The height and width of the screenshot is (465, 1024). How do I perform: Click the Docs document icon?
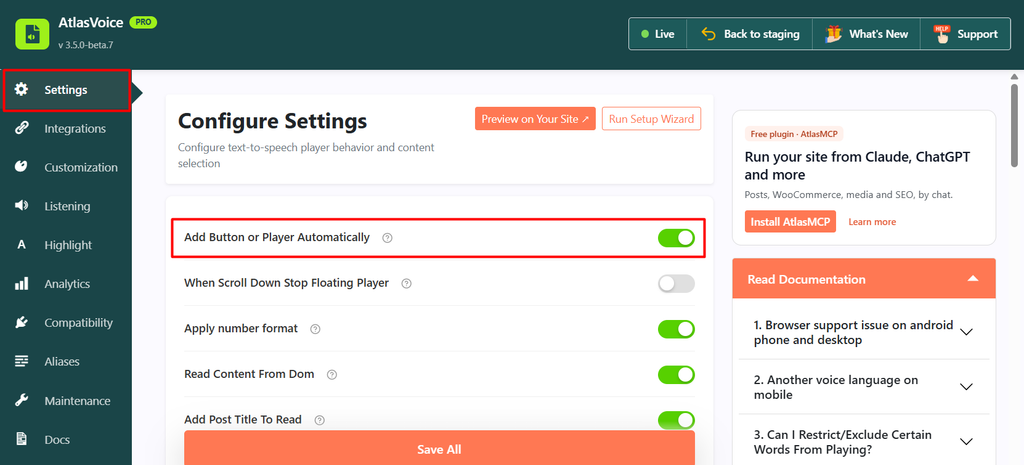[22, 440]
